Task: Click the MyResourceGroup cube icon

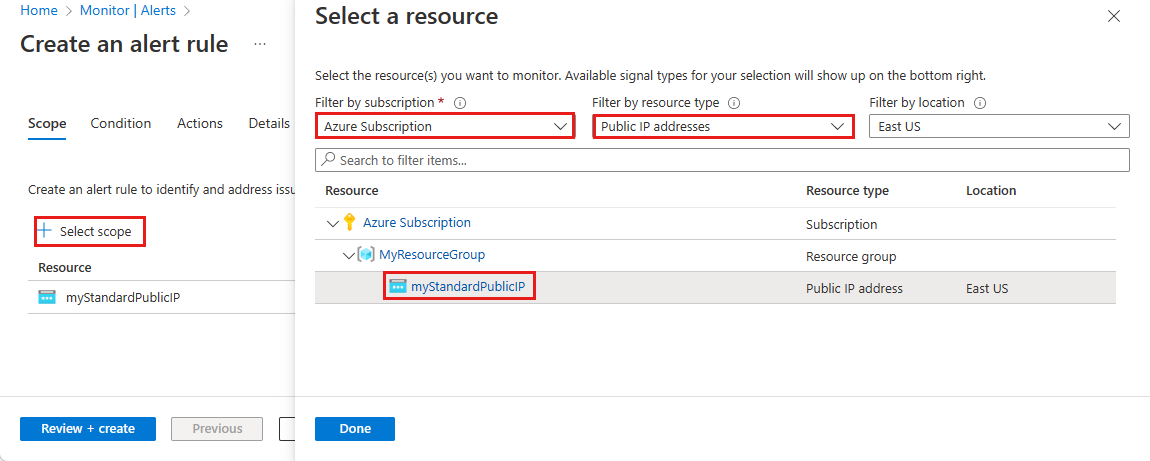Action: (x=366, y=255)
